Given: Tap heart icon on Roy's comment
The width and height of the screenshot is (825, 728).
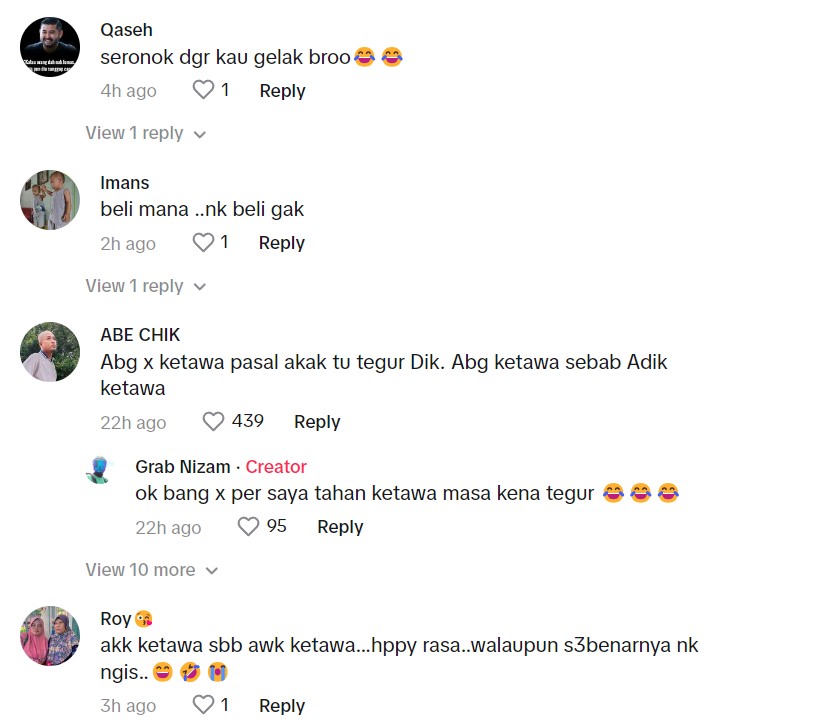Looking at the screenshot, I should 203,705.
